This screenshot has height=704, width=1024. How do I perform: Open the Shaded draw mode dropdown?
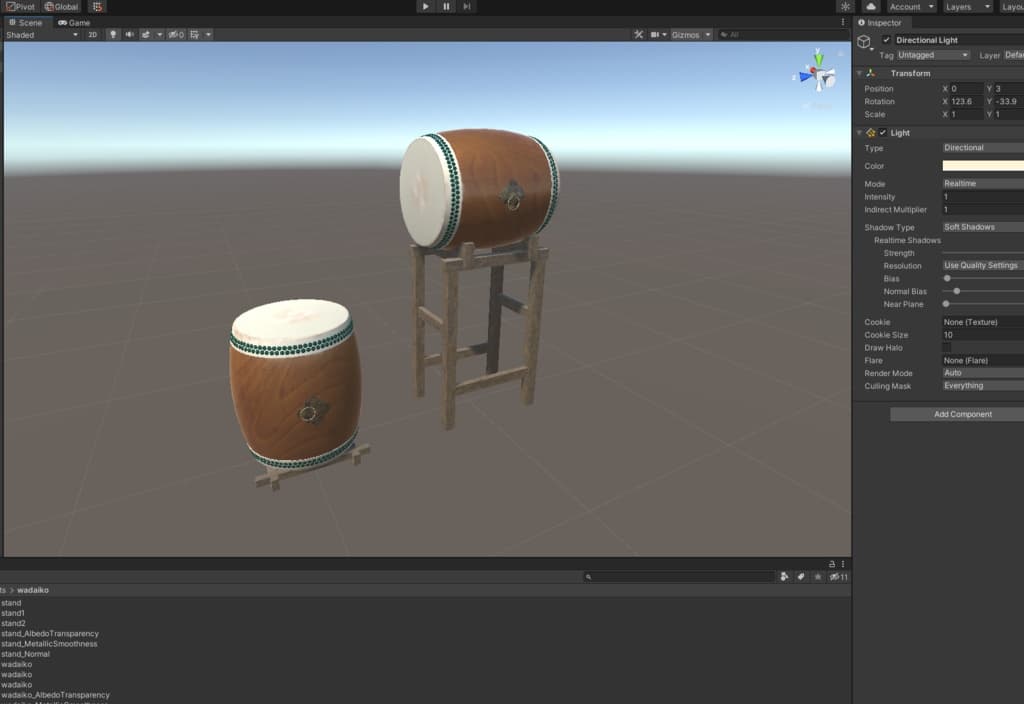click(41, 34)
